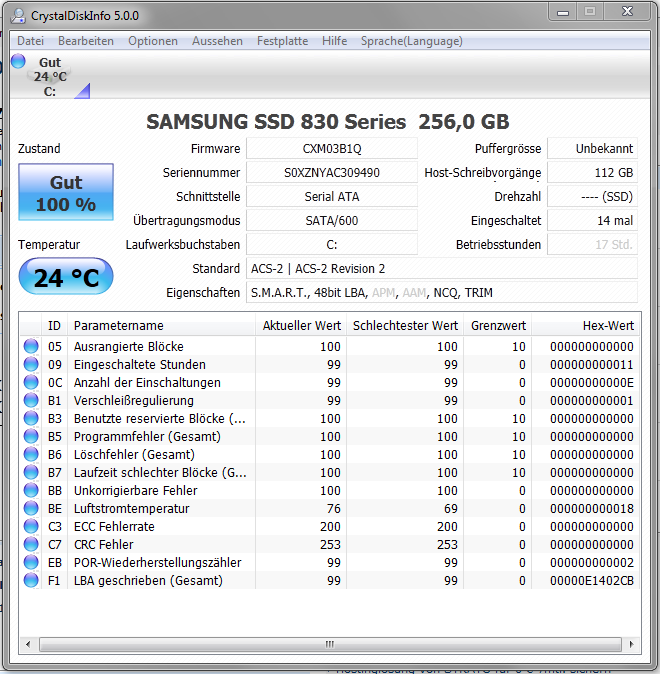The height and width of the screenshot is (674, 660).
Task: Click the Aktueller Wert column header
Action: [x=301, y=326]
